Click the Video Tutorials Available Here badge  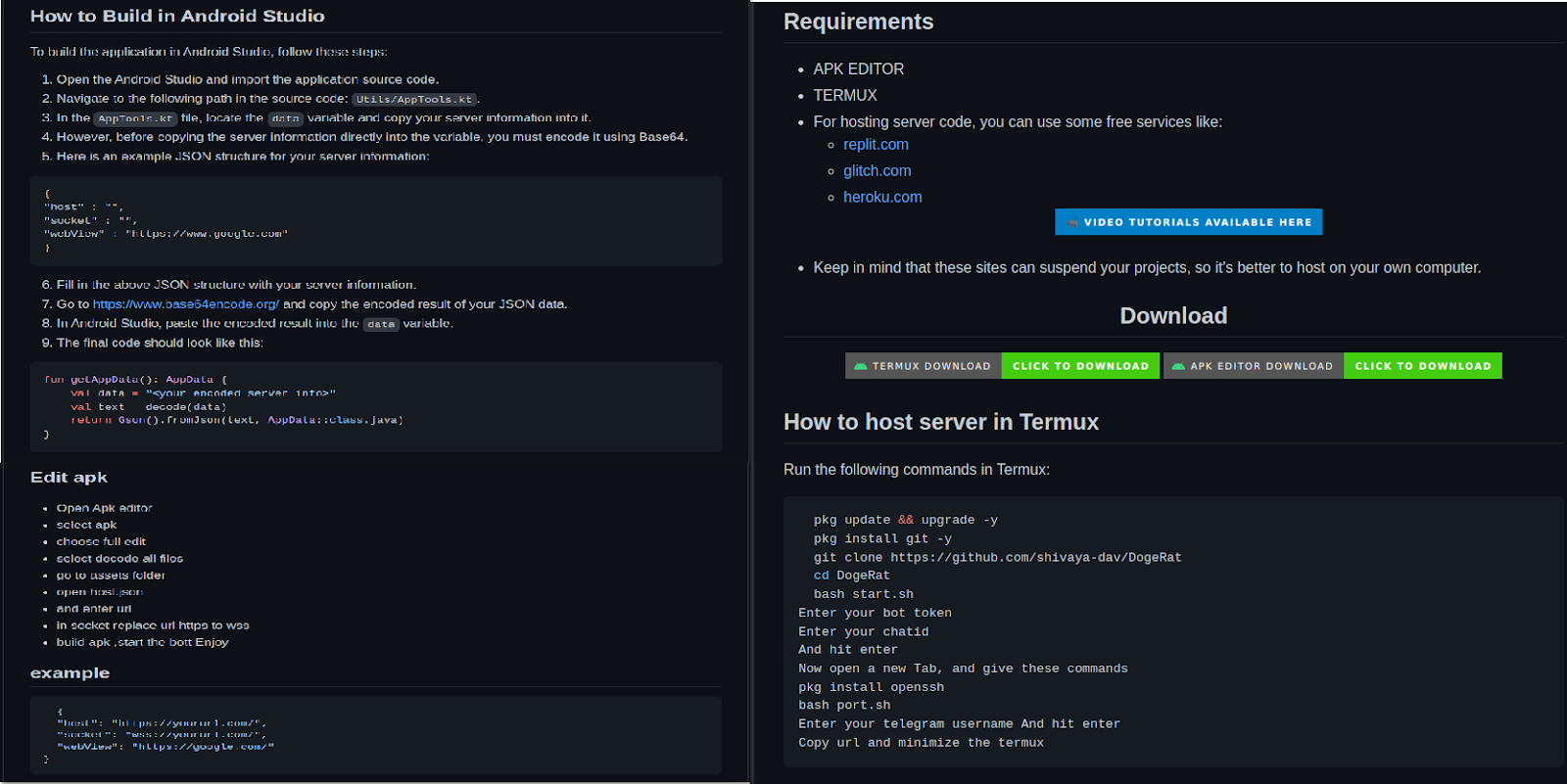coord(1188,222)
